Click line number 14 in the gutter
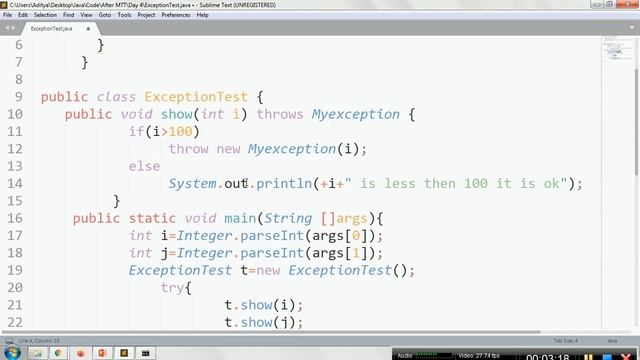 pyautogui.click(x=15, y=183)
